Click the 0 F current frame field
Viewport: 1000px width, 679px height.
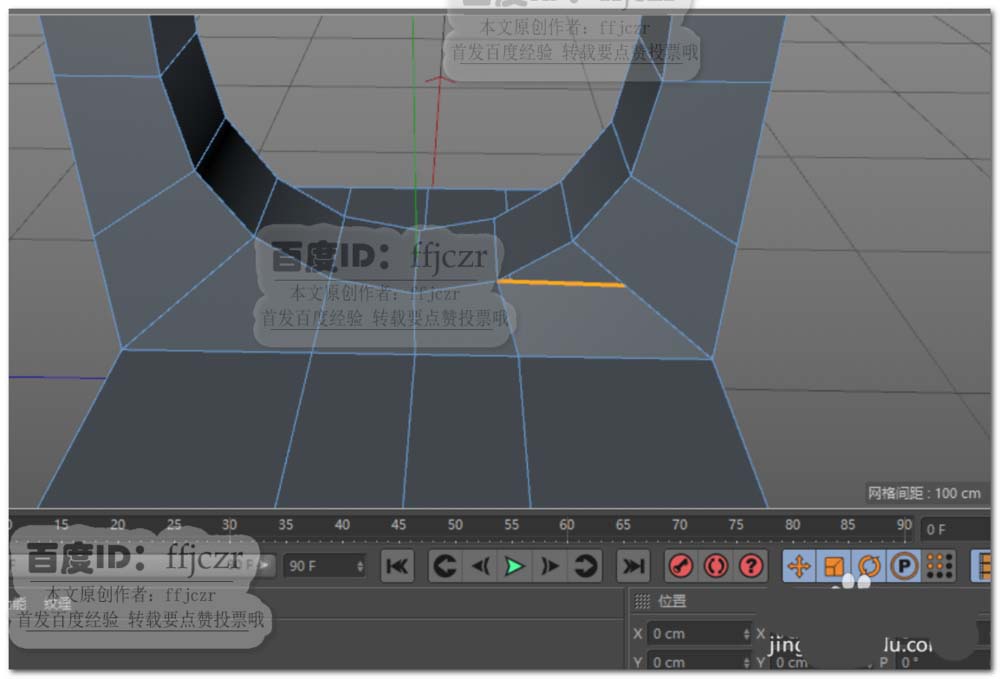tap(955, 530)
